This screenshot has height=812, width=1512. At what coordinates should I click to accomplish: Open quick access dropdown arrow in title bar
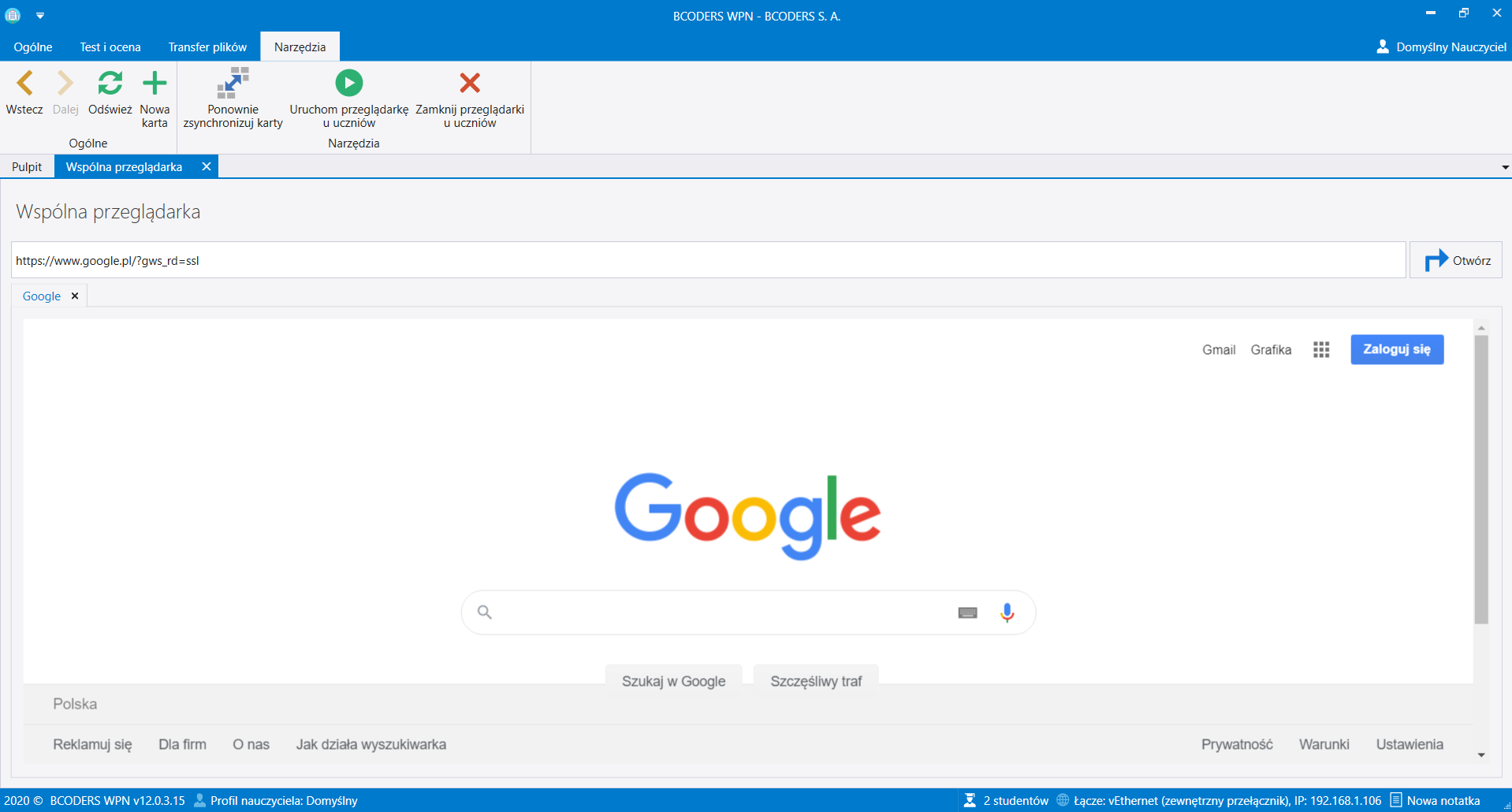40,15
